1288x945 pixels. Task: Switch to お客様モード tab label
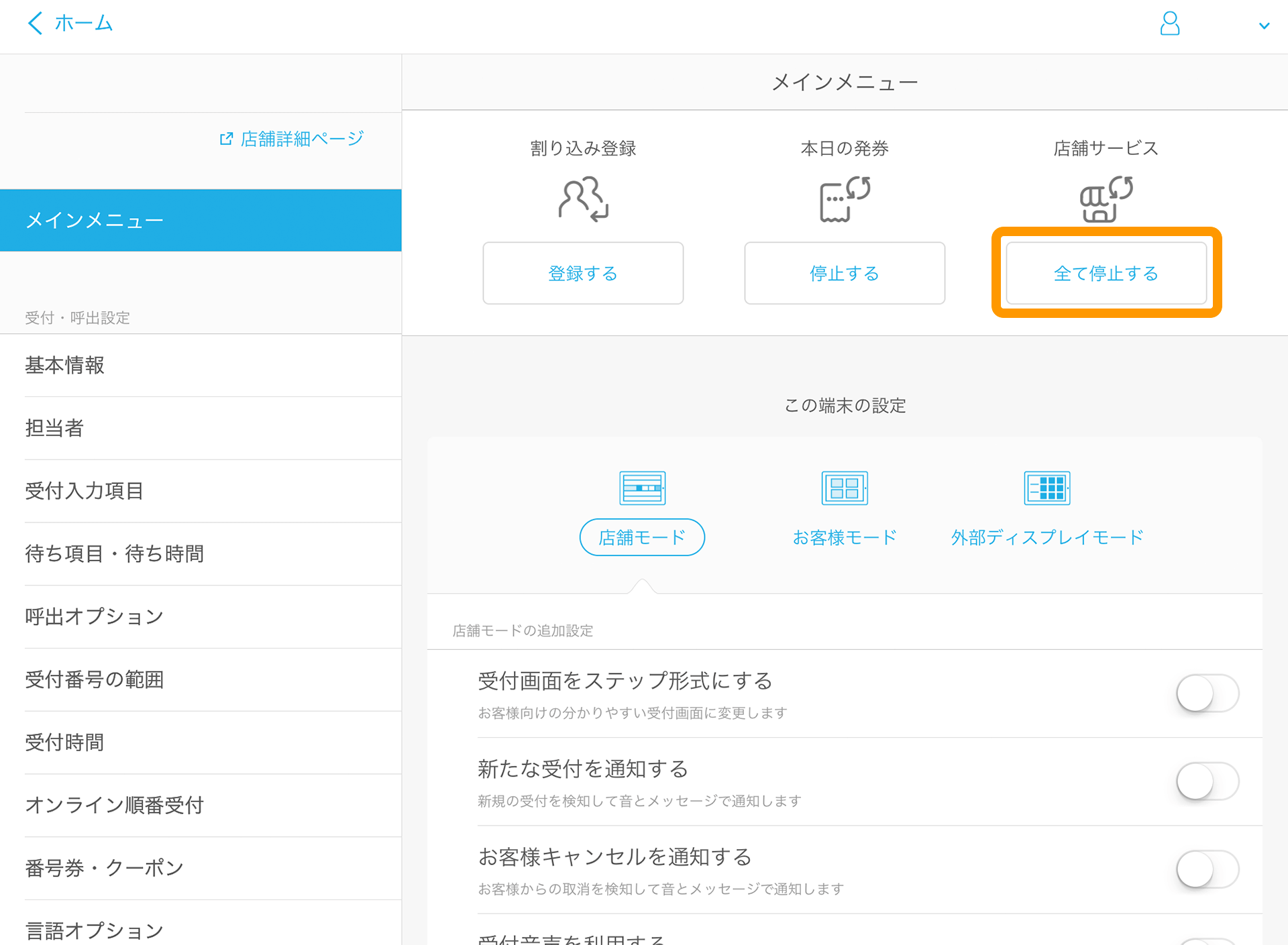(x=845, y=537)
